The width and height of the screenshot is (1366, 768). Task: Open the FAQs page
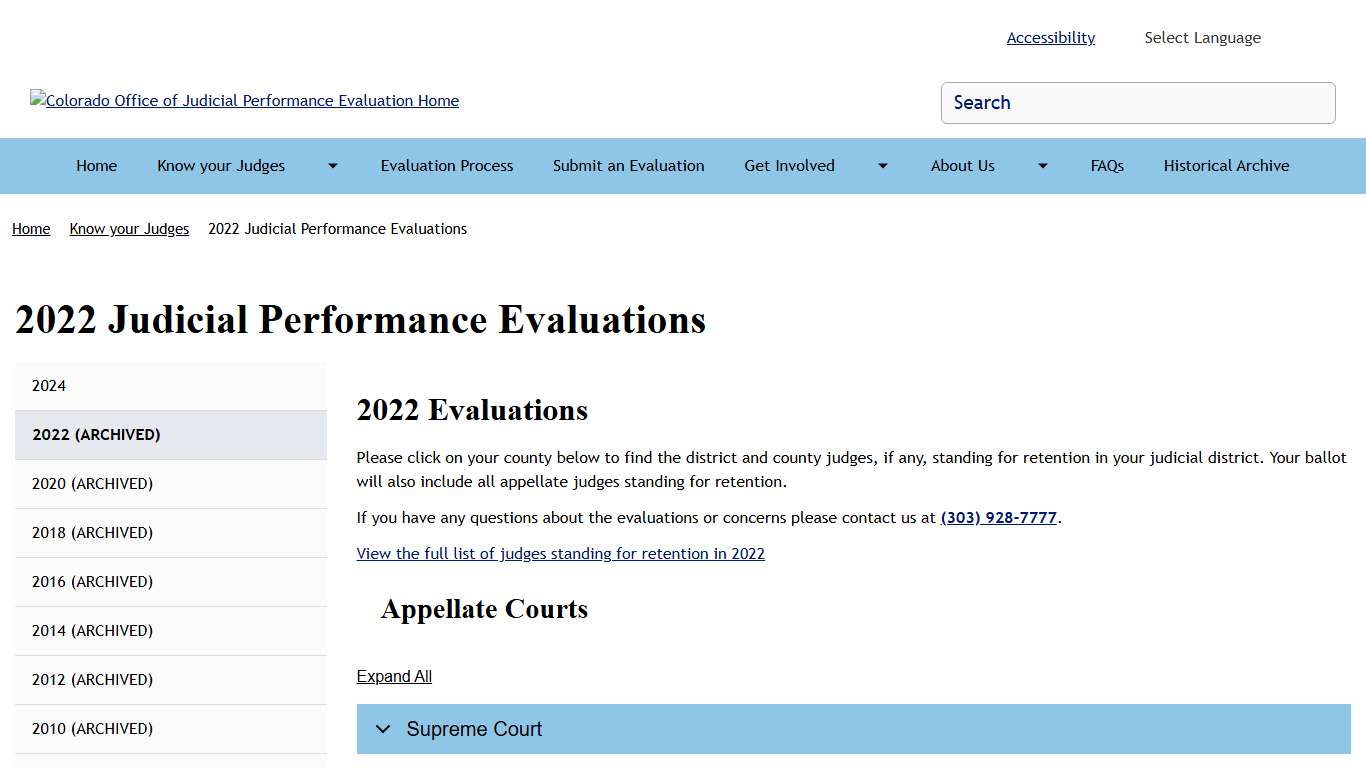click(x=1107, y=166)
